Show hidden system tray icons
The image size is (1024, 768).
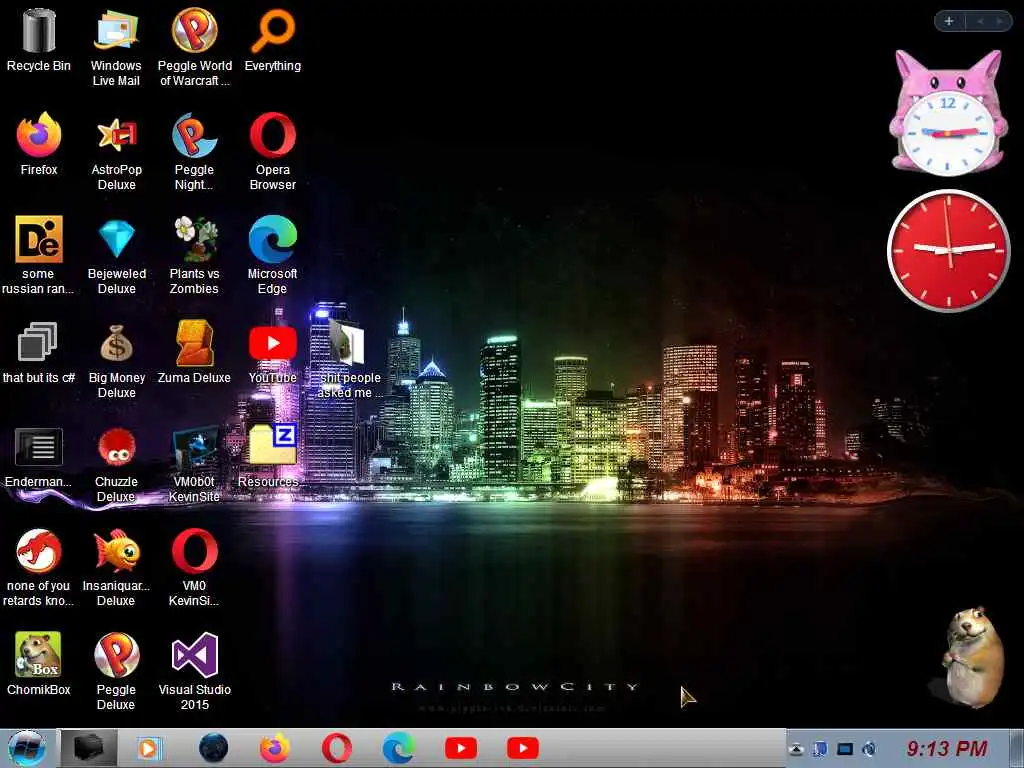click(x=795, y=749)
